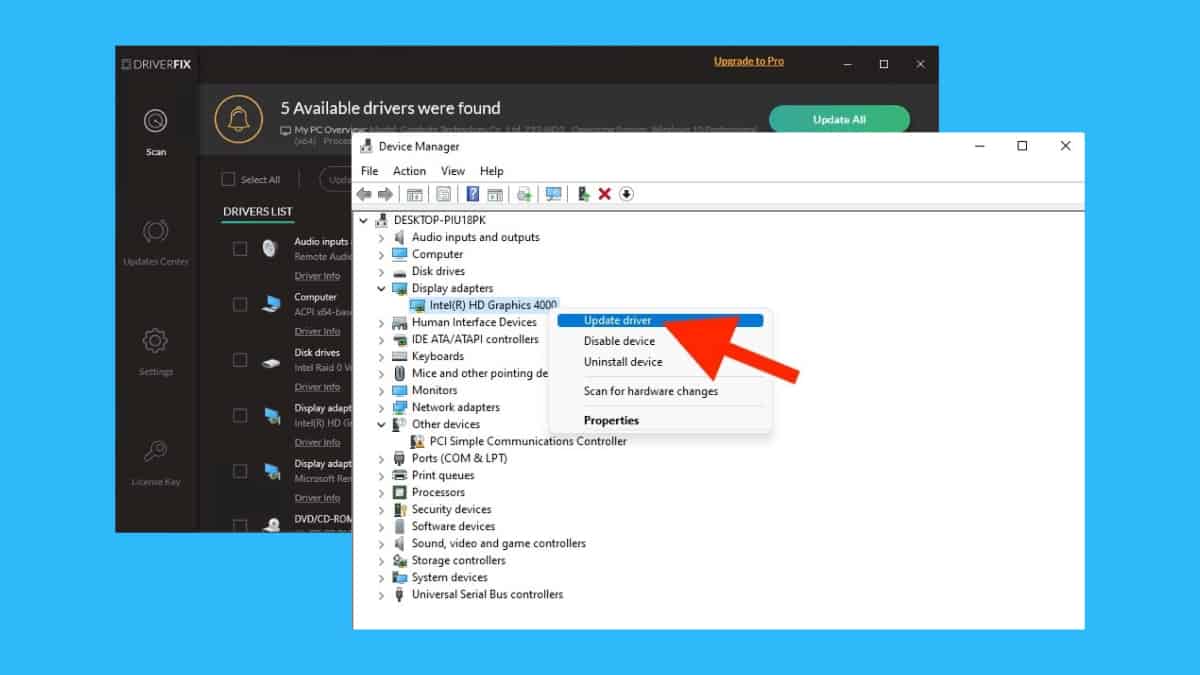Select PCI Simple Communications Controller device

coord(528,441)
